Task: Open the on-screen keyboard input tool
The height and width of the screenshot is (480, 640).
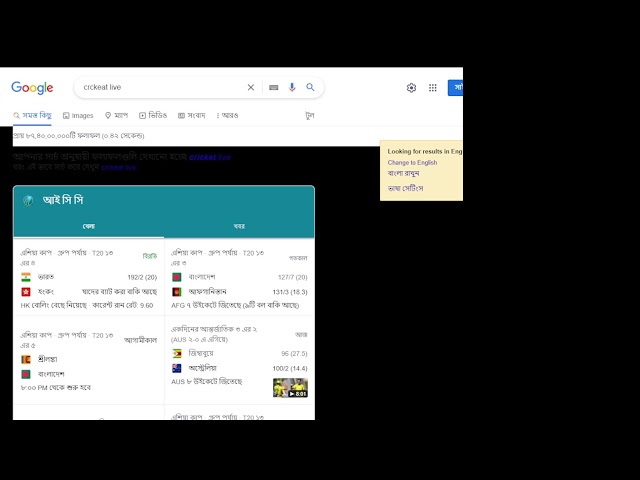Action: pyautogui.click(x=273, y=87)
